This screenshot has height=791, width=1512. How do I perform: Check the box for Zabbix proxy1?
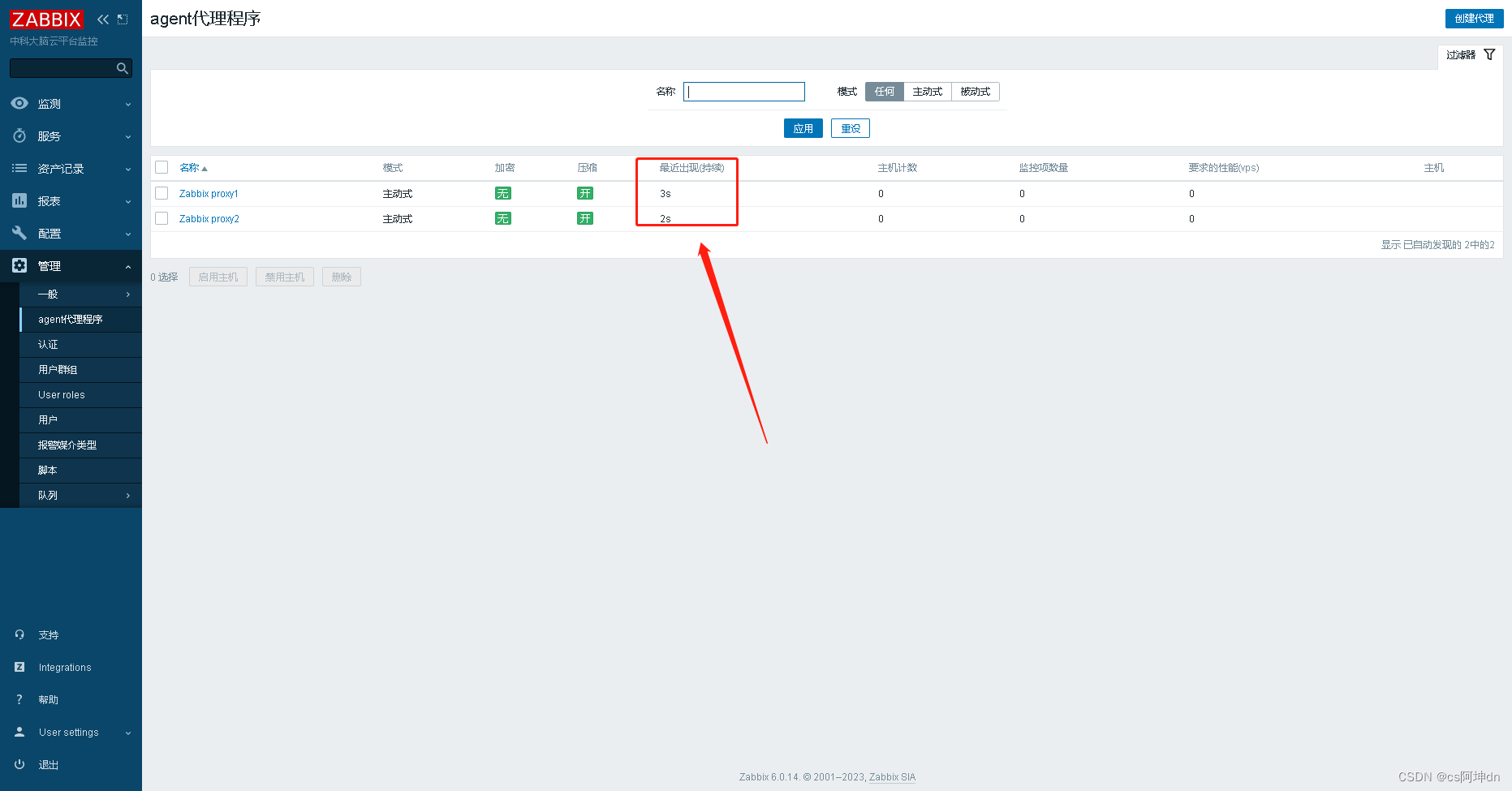coord(162,193)
